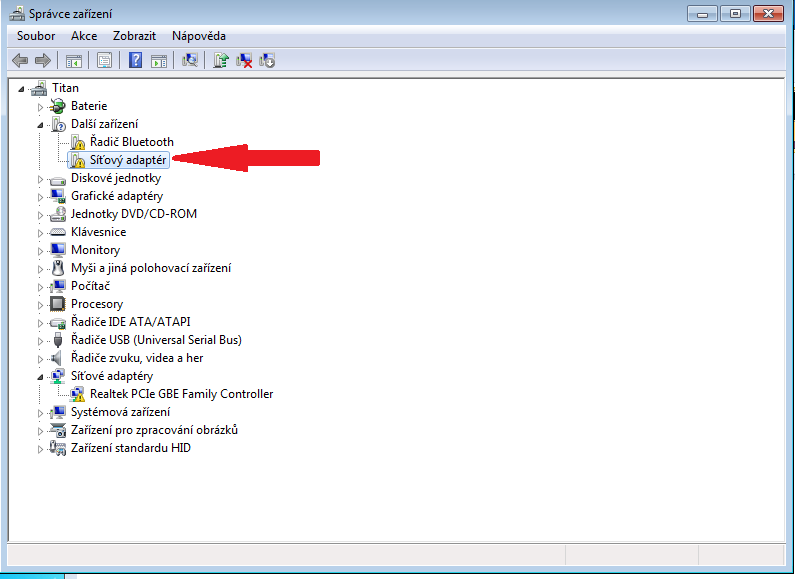This screenshot has height=579, width=795.
Task: Click the Forward arrow toolbar button
Action: click(43, 61)
